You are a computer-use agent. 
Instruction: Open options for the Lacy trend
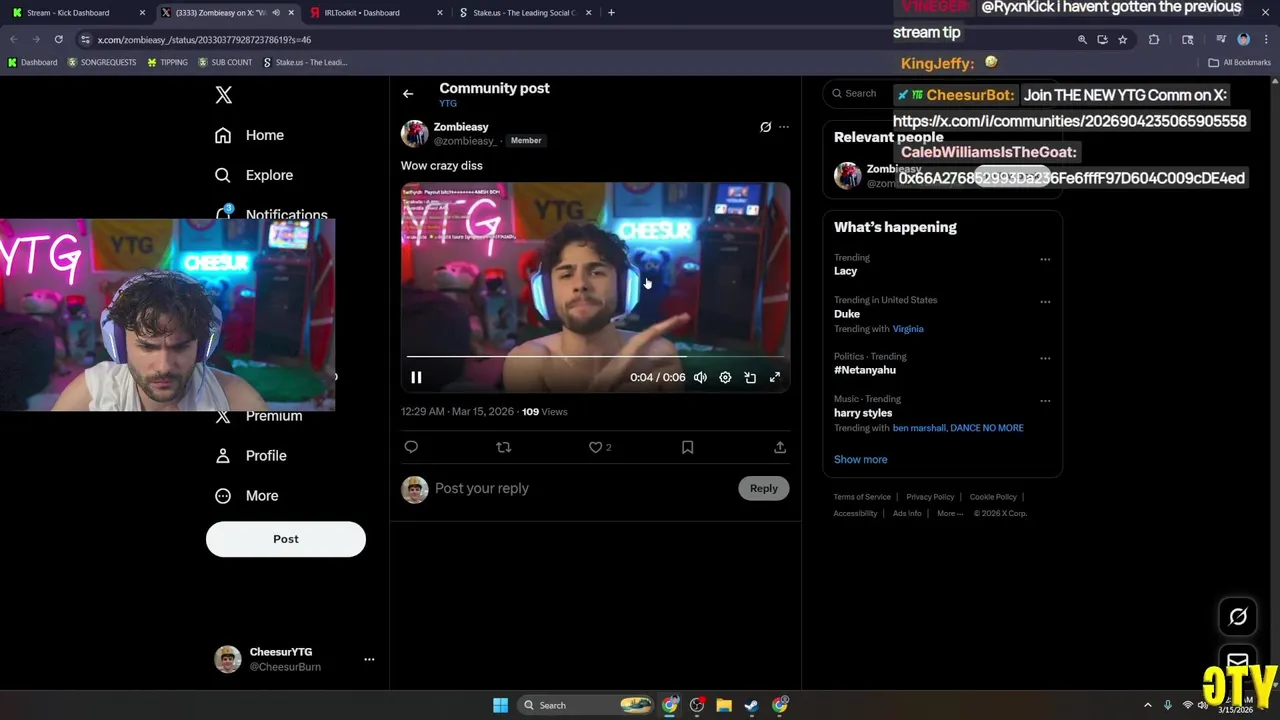point(1045,259)
